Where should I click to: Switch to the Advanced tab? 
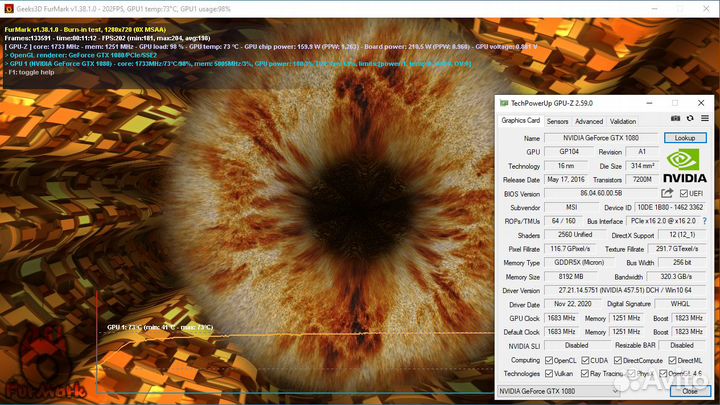(x=588, y=121)
